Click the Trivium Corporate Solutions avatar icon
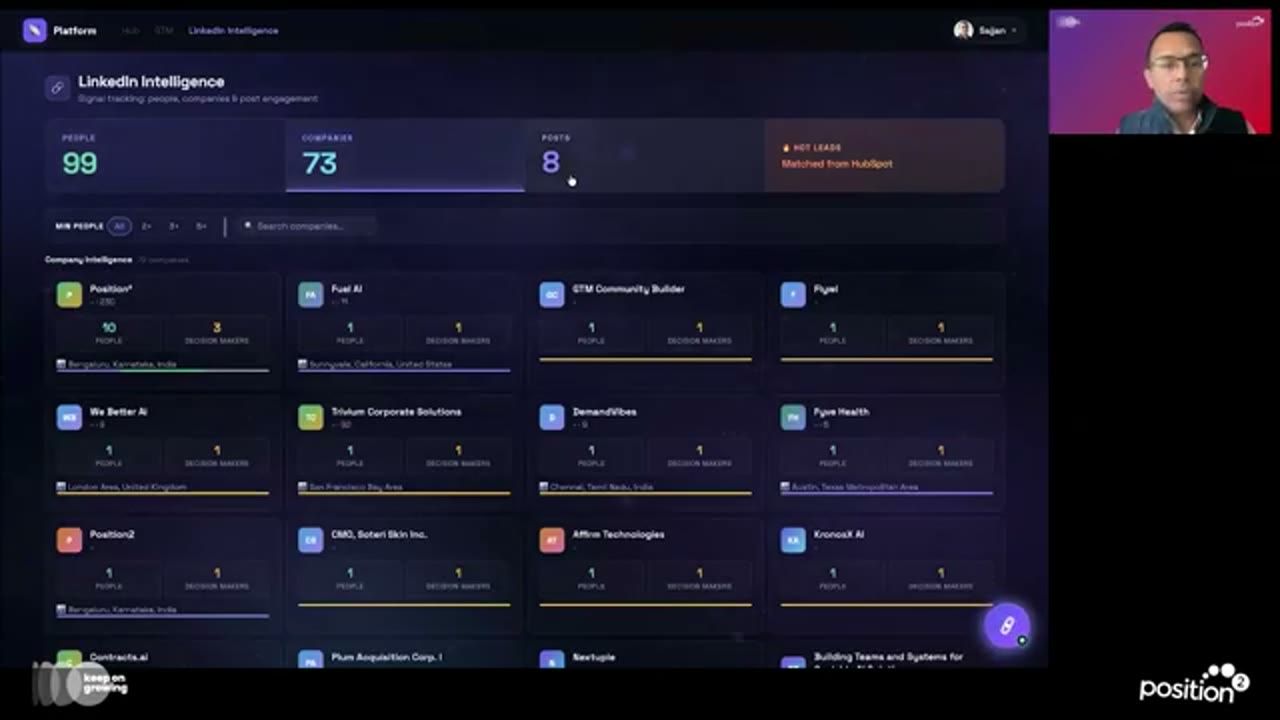The width and height of the screenshot is (1280, 720). (x=310, y=418)
